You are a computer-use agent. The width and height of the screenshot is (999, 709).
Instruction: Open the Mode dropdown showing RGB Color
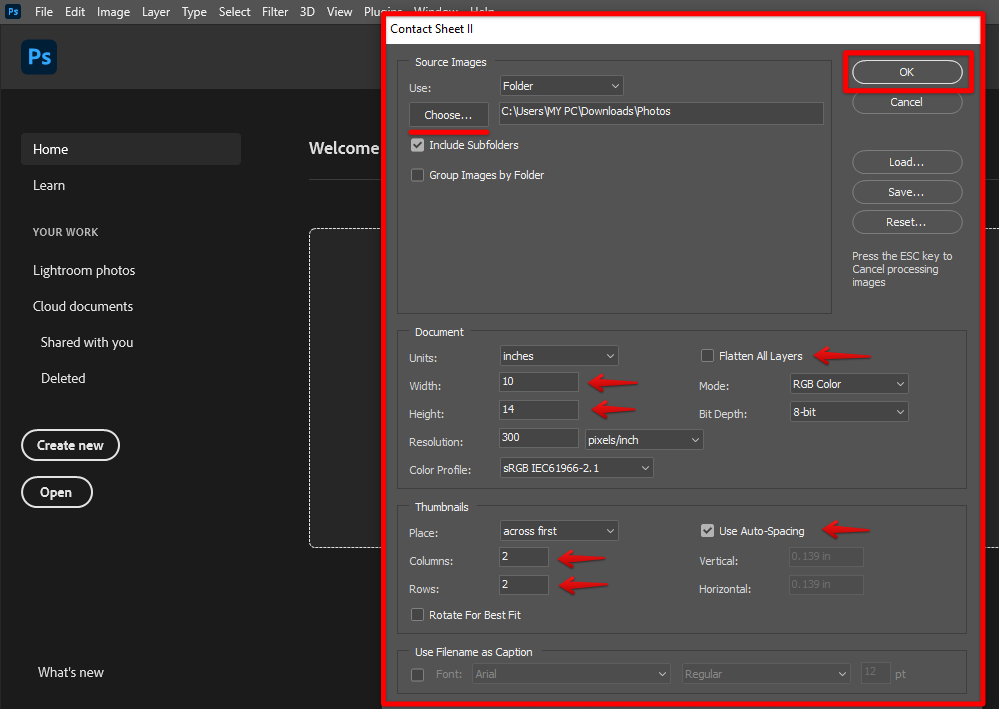849,384
